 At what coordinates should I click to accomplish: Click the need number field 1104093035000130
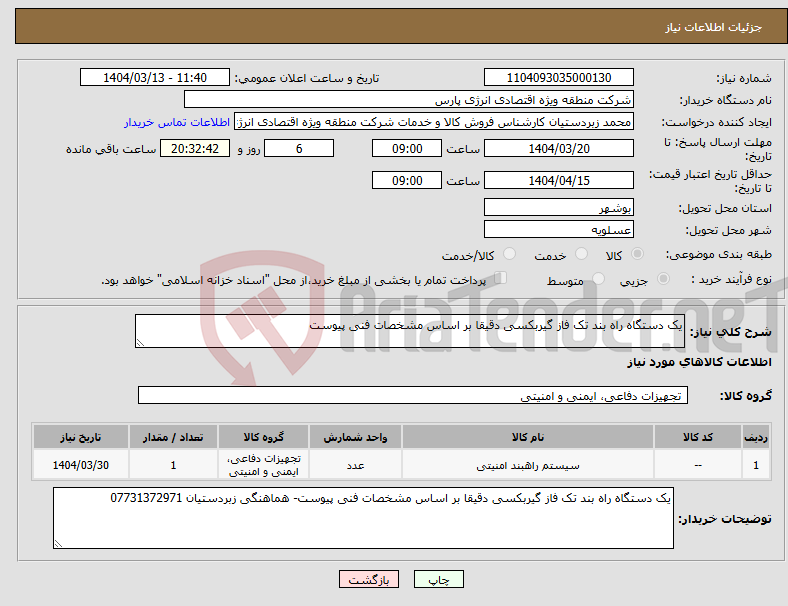(x=558, y=77)
